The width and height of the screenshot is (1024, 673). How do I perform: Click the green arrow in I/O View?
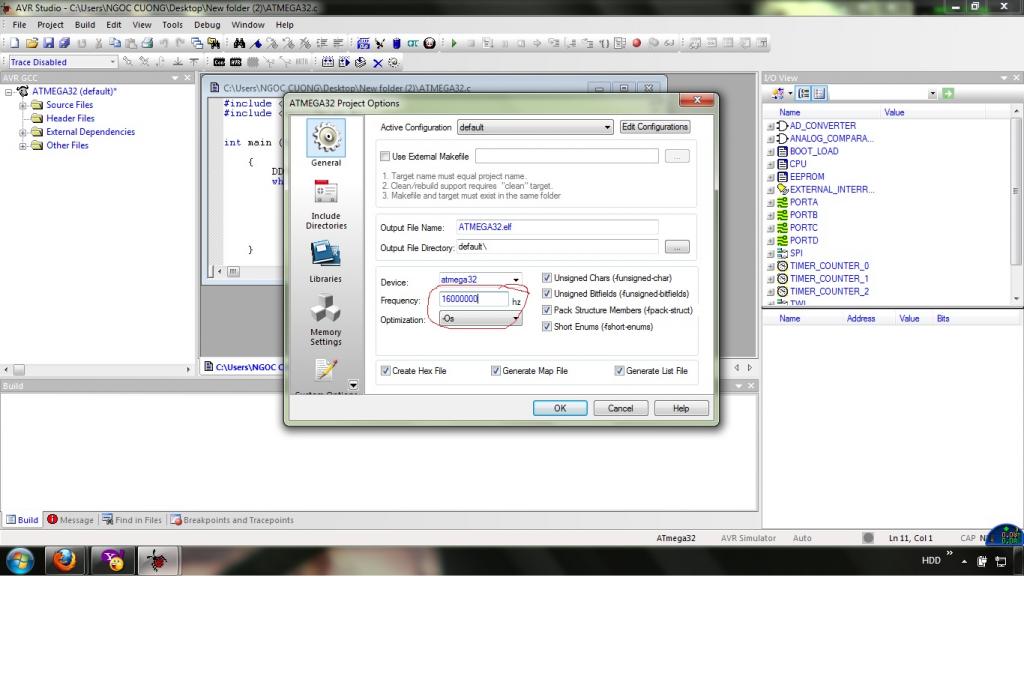tap(948, 93)
